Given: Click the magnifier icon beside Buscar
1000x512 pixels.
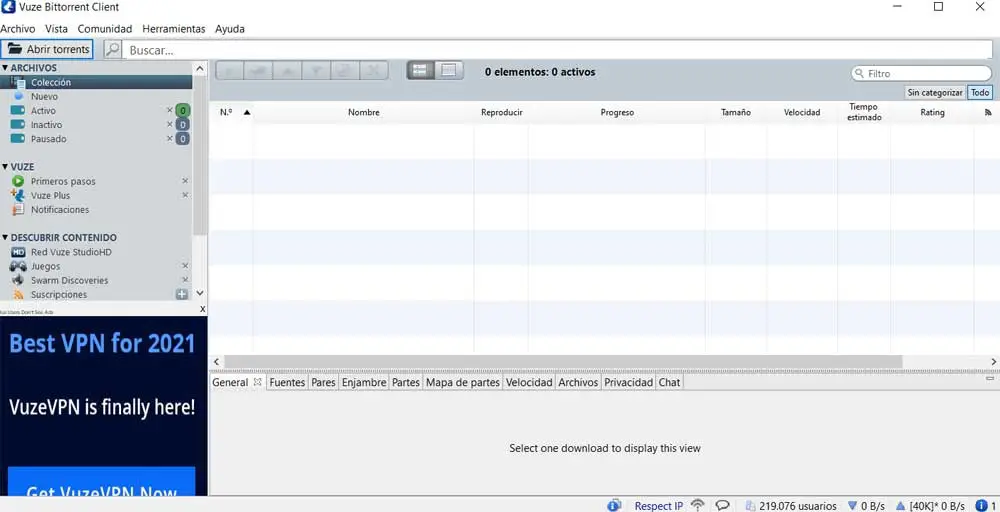Looking at the screenshot, I should [112, 50].
